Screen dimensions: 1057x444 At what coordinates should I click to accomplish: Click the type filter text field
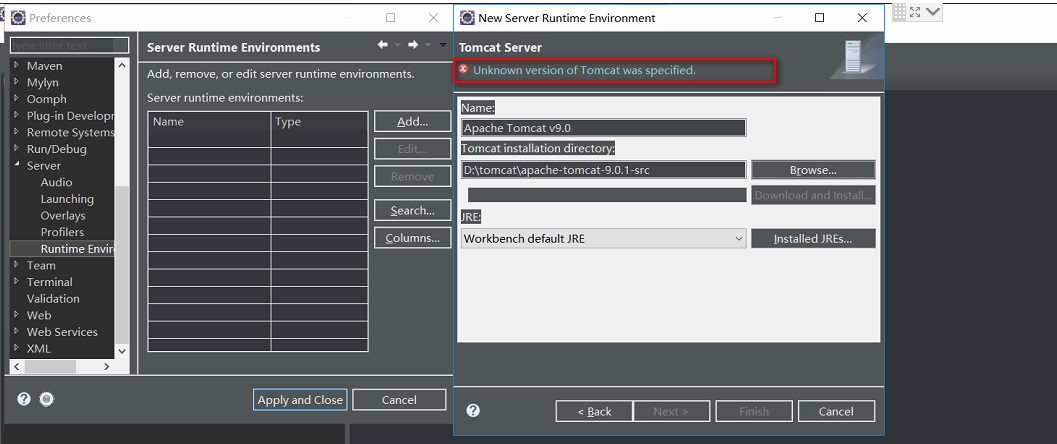(x=69, y=45)
